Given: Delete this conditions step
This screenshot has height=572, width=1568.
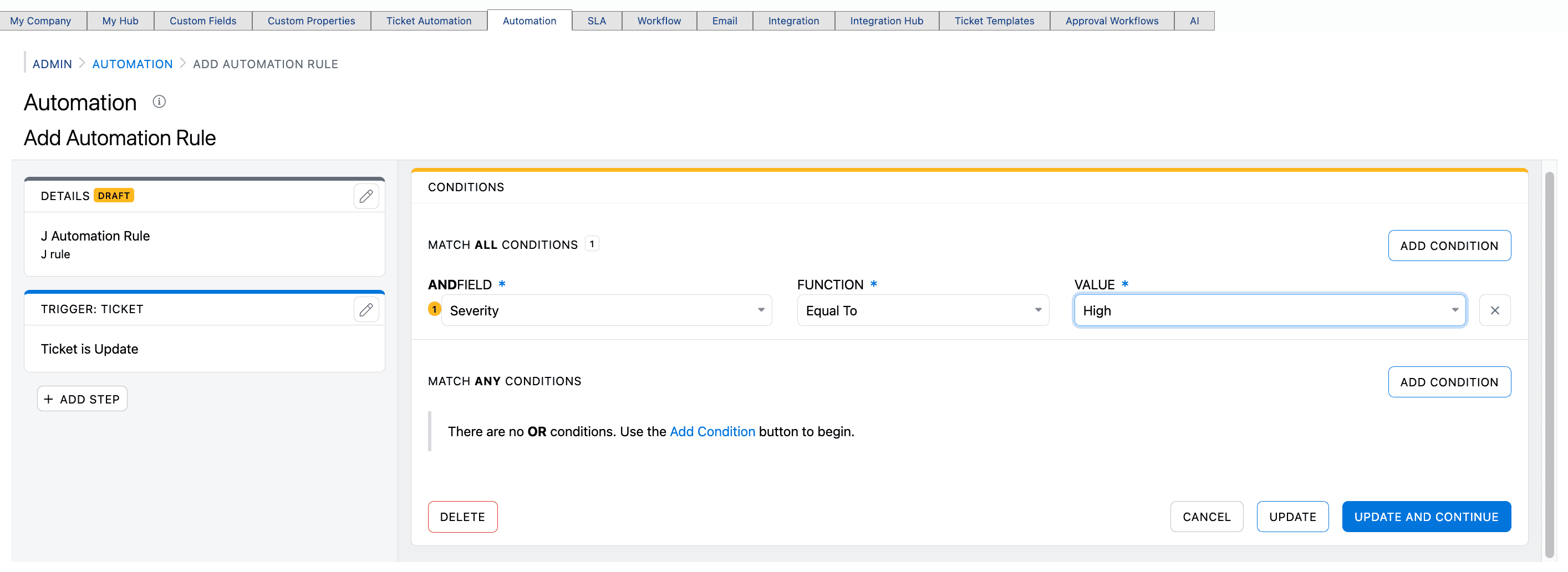Looking at the screenshot, I should 462,517.
